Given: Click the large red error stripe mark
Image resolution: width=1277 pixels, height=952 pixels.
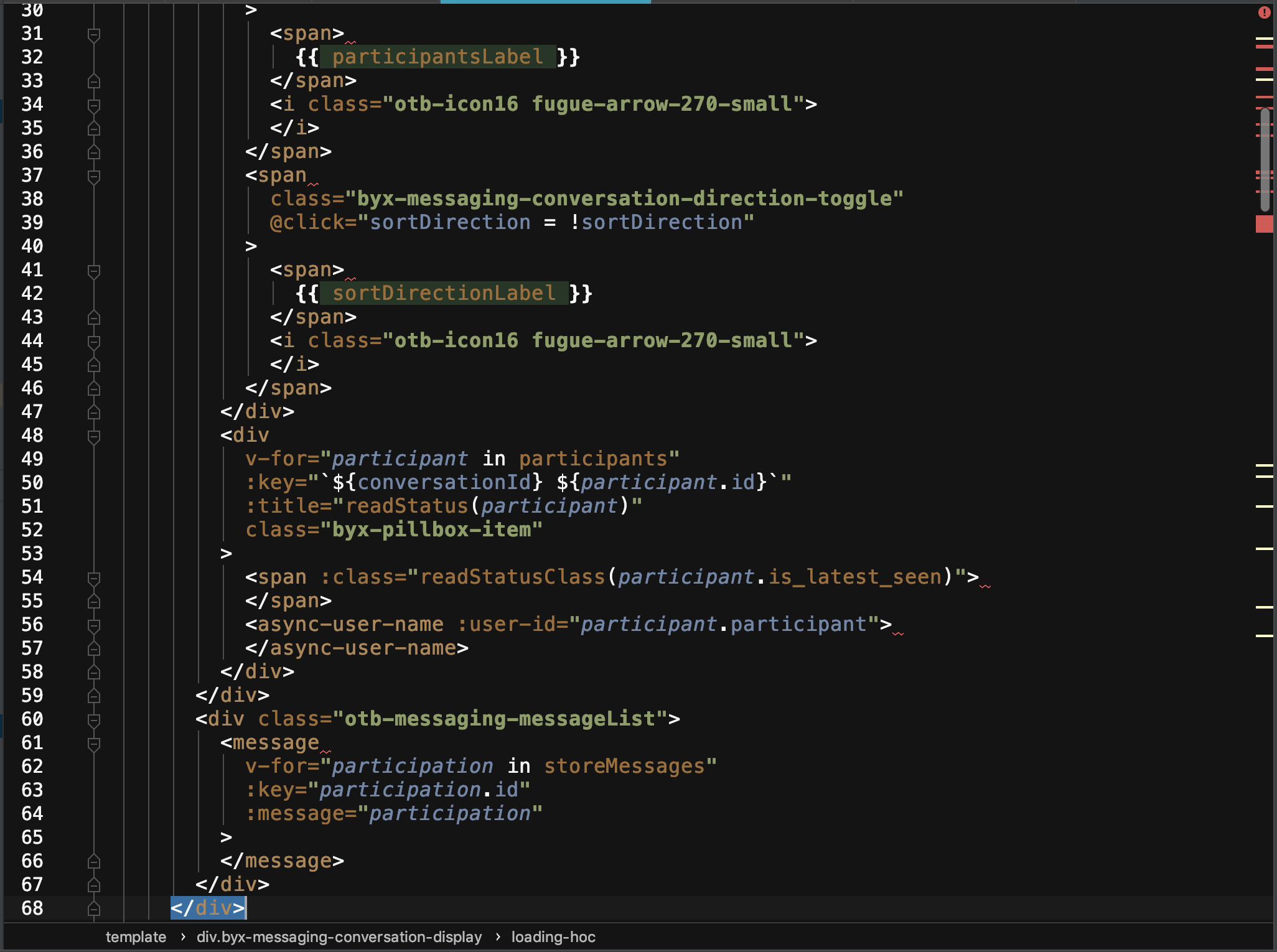Looking at the screenshot, I should pyautogui.click(x=1264, y=224).
